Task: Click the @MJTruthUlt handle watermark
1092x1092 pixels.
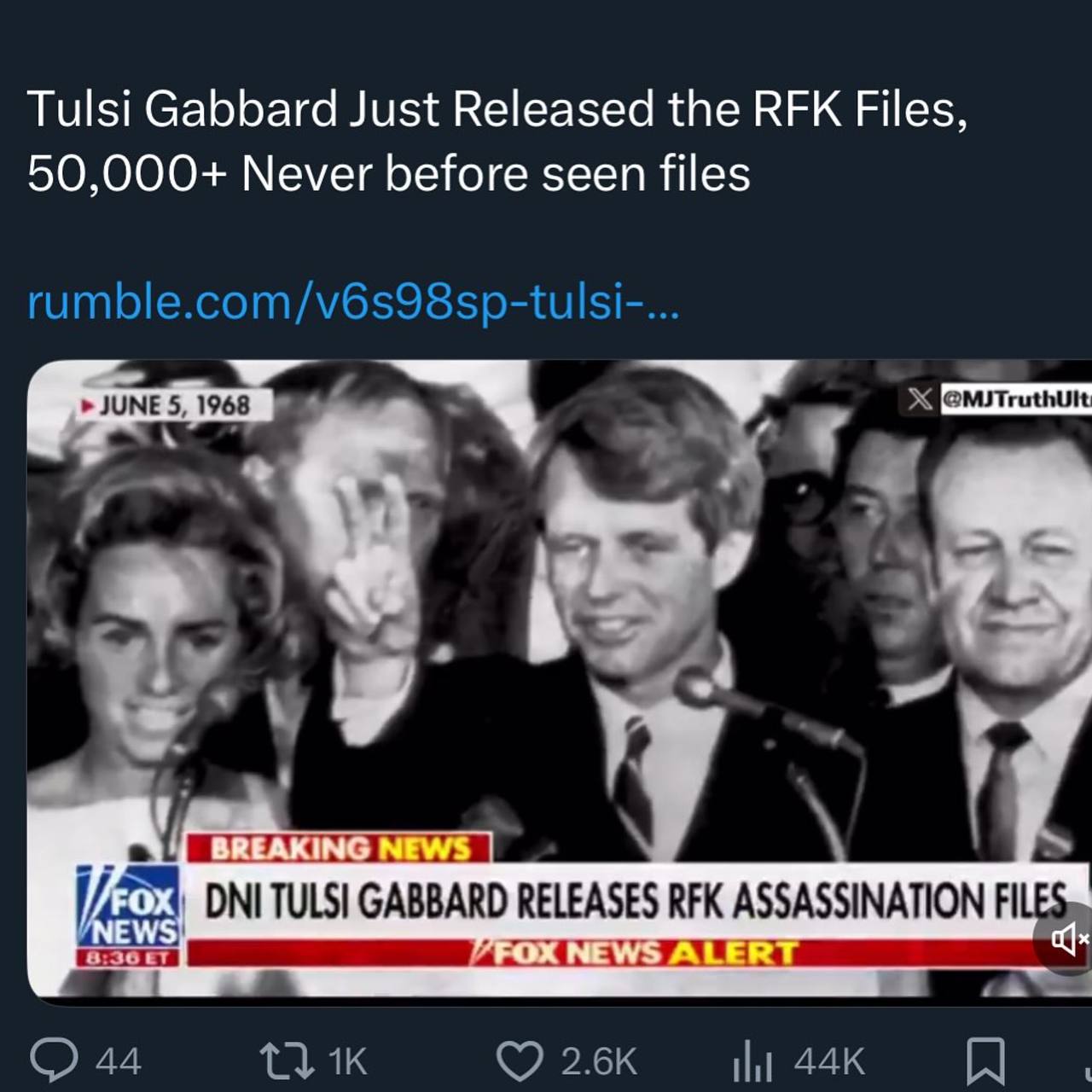Action: [x=1015, y=398]
